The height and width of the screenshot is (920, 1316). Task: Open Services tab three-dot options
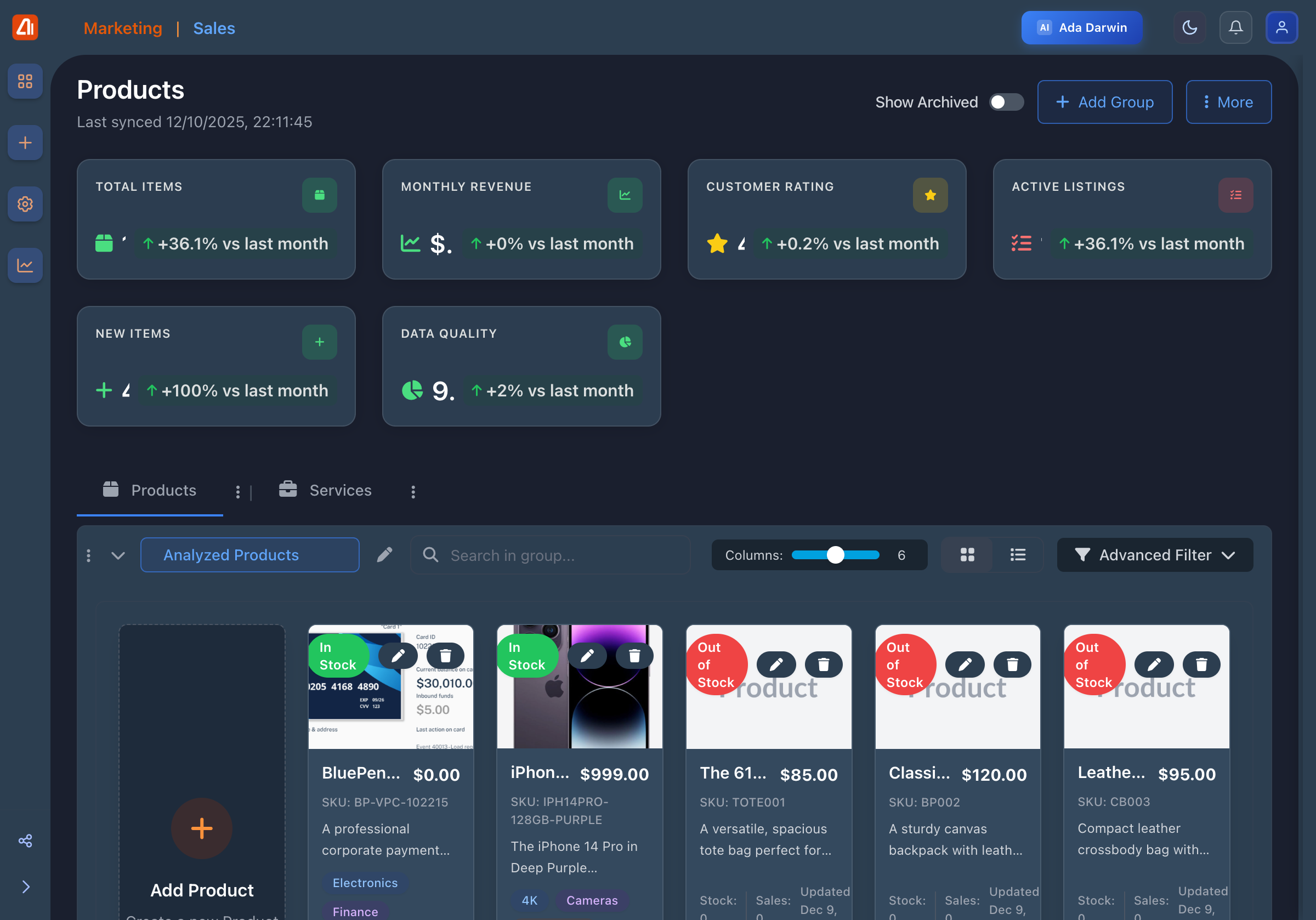413,492
